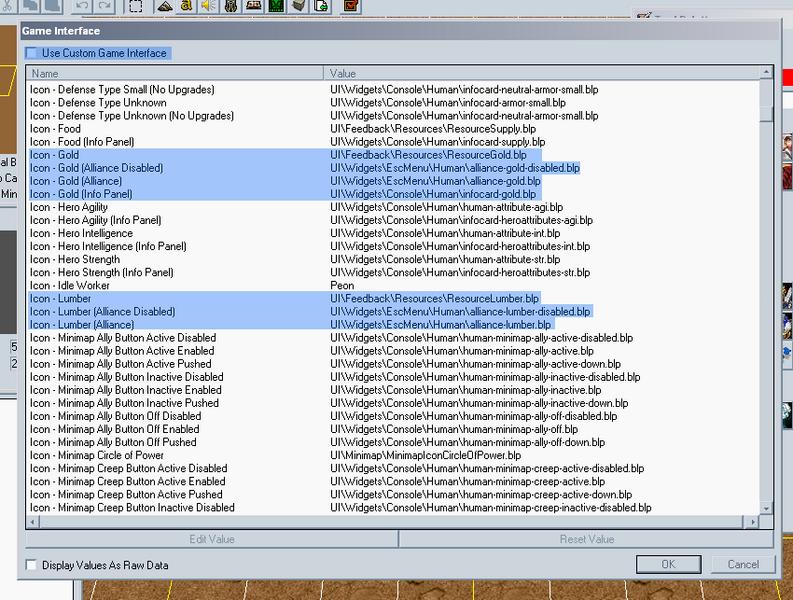Select the Icon - Food row

[x=393, y=128]
